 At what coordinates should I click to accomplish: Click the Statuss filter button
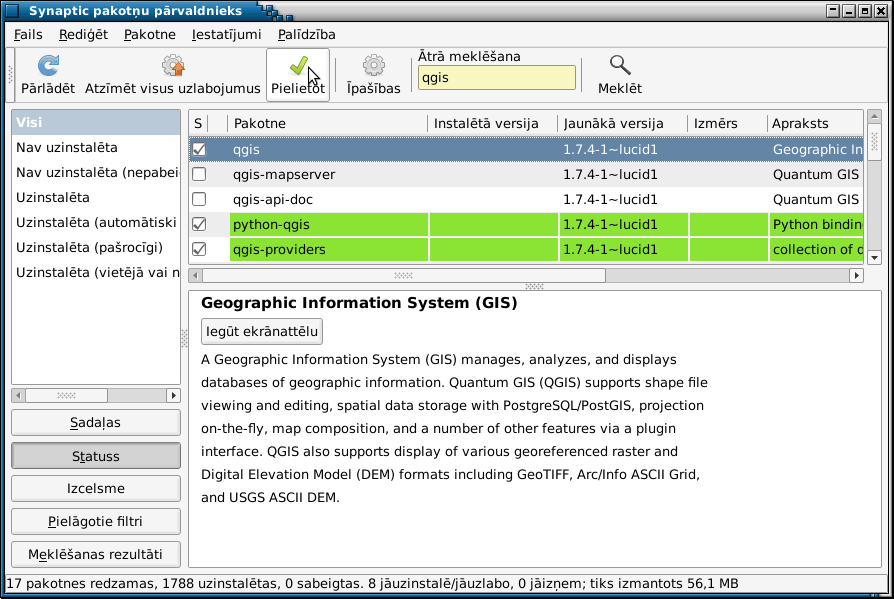coord(96,456)
